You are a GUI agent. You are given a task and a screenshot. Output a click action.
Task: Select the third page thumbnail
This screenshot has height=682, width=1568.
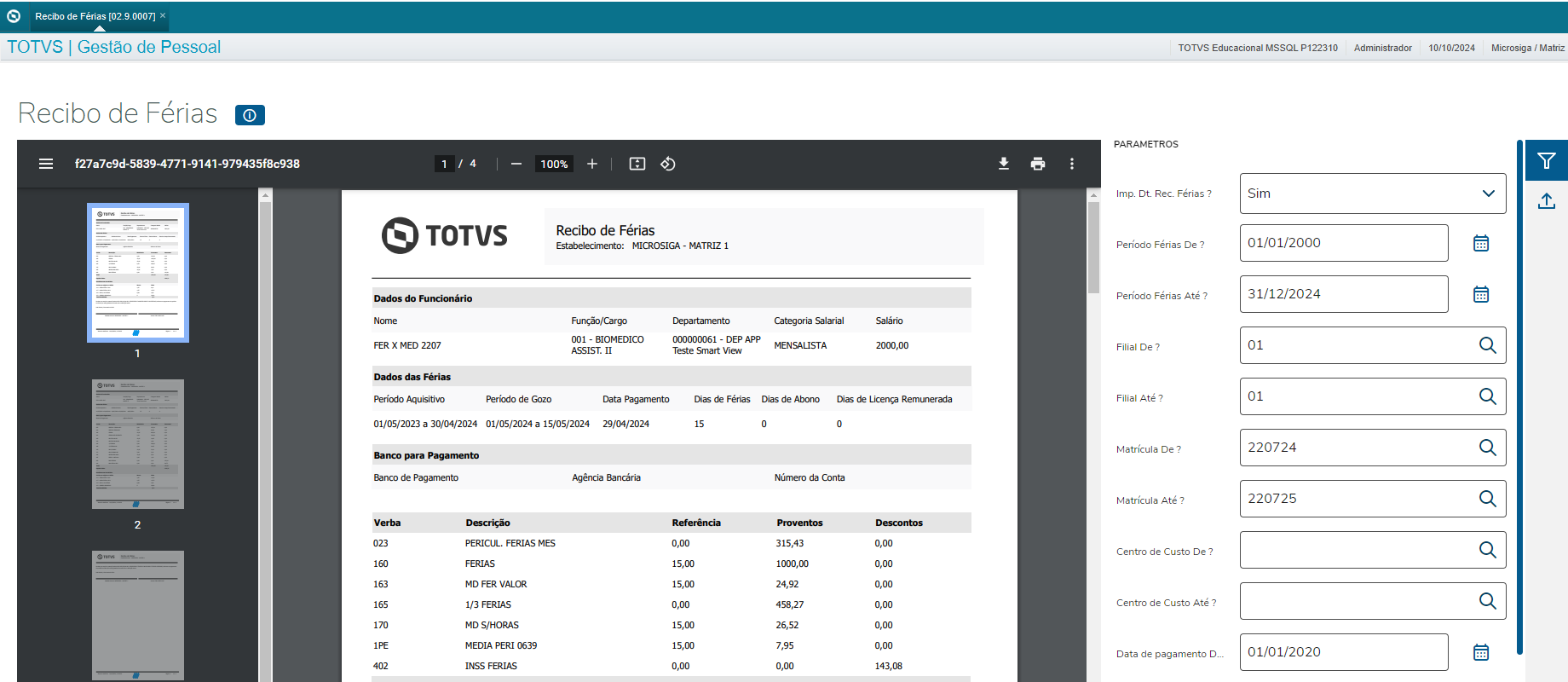click(138, 615)
